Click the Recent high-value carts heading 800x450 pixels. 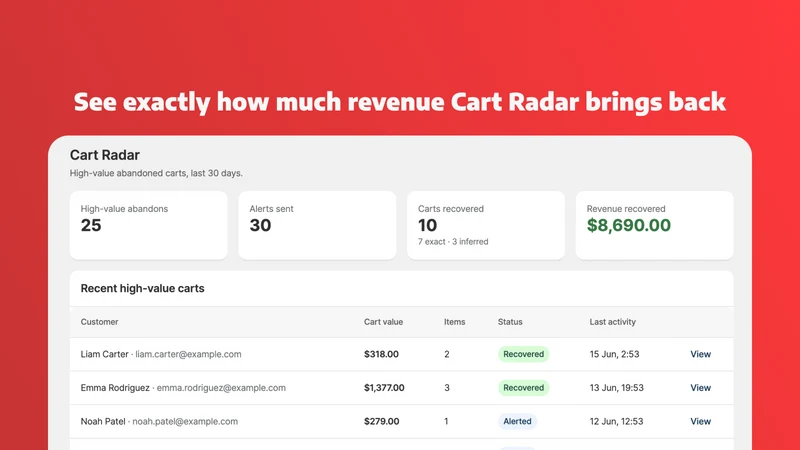pyautogui.click(x=142, y=288)
